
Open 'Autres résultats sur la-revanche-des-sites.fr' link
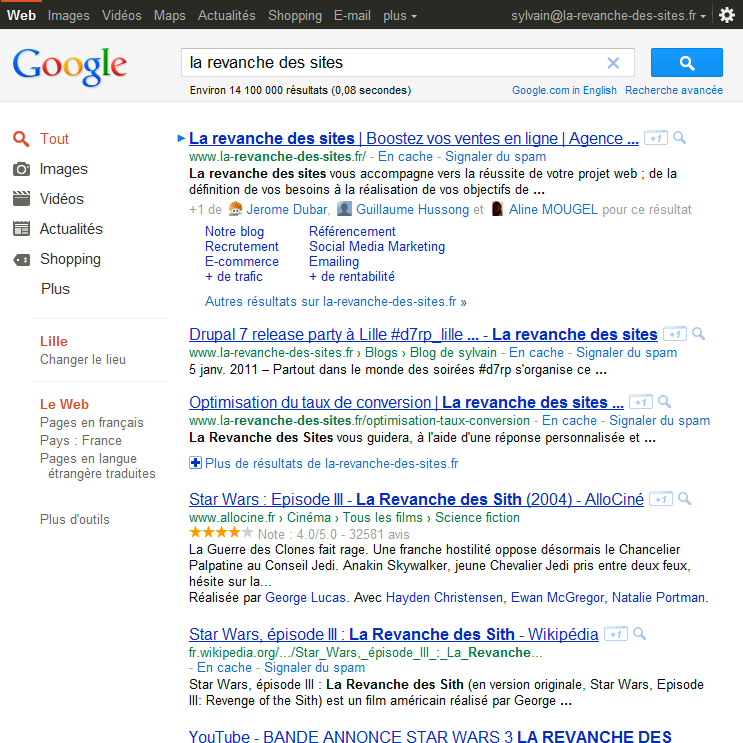point(335,301)
